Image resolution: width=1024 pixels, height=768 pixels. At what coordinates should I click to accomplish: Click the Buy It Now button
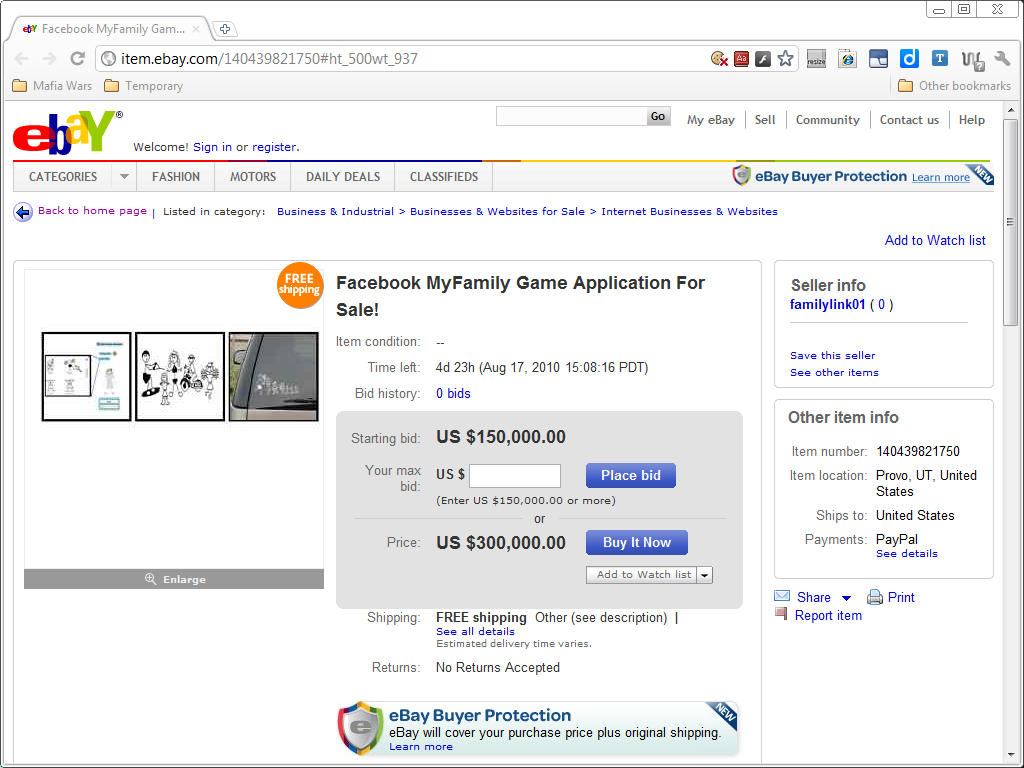point(637,542)
